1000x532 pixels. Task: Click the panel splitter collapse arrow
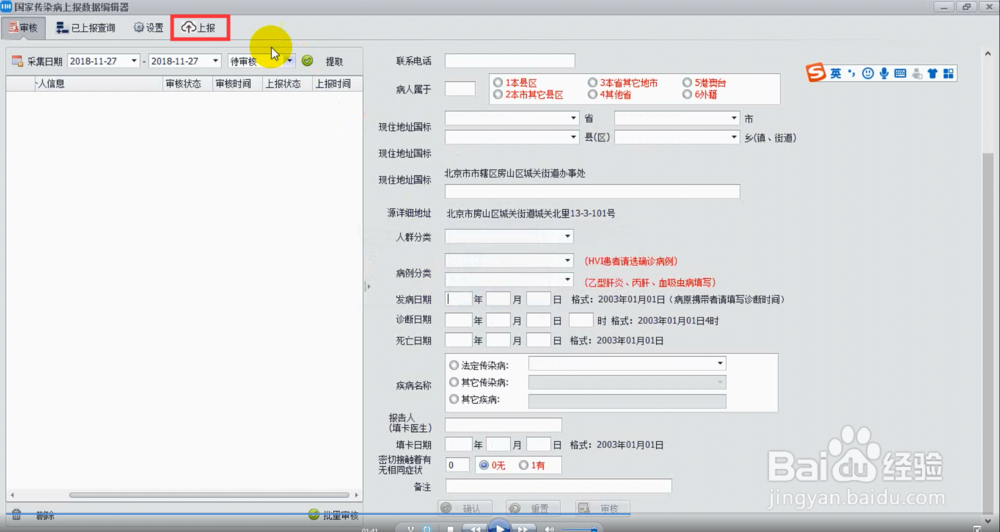pyautogui.click(x=367, y=286)
